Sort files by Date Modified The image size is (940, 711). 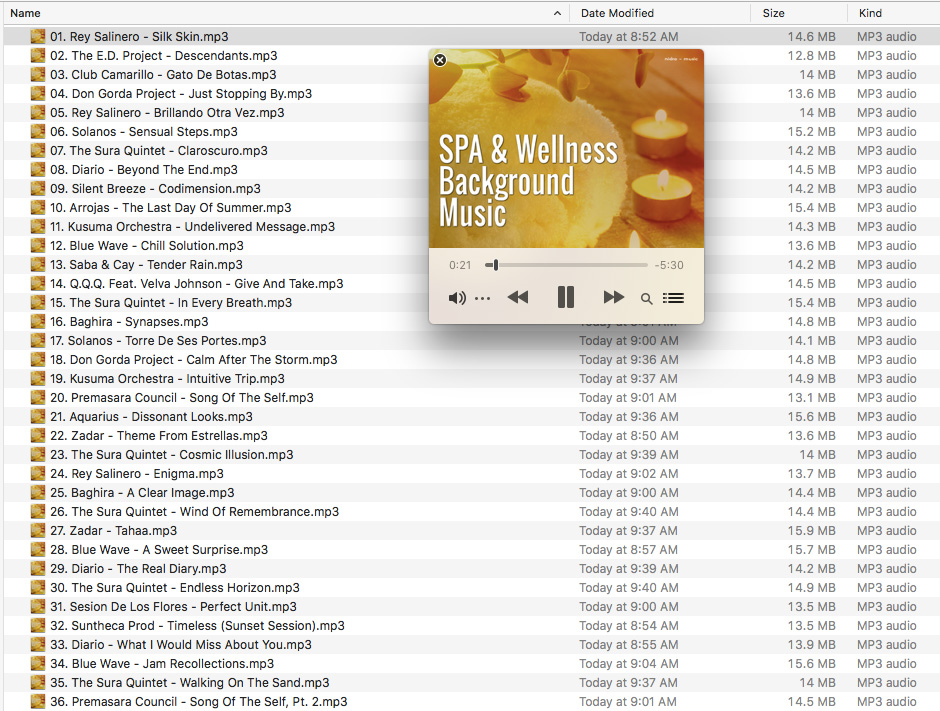pos(618,13)
